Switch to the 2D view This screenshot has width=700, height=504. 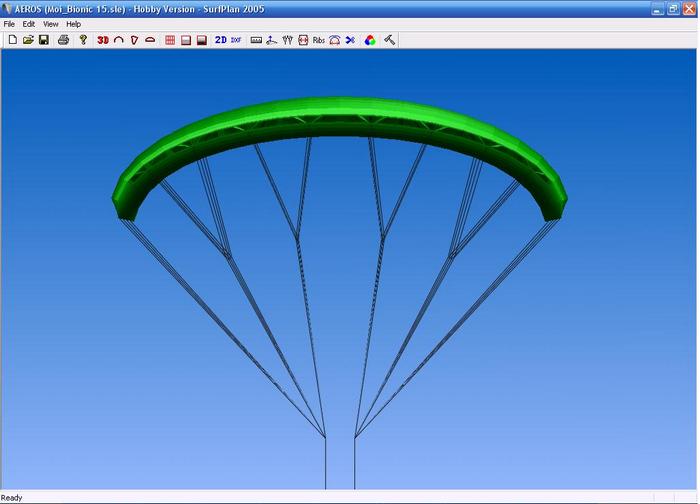click(x=220, y=40)
